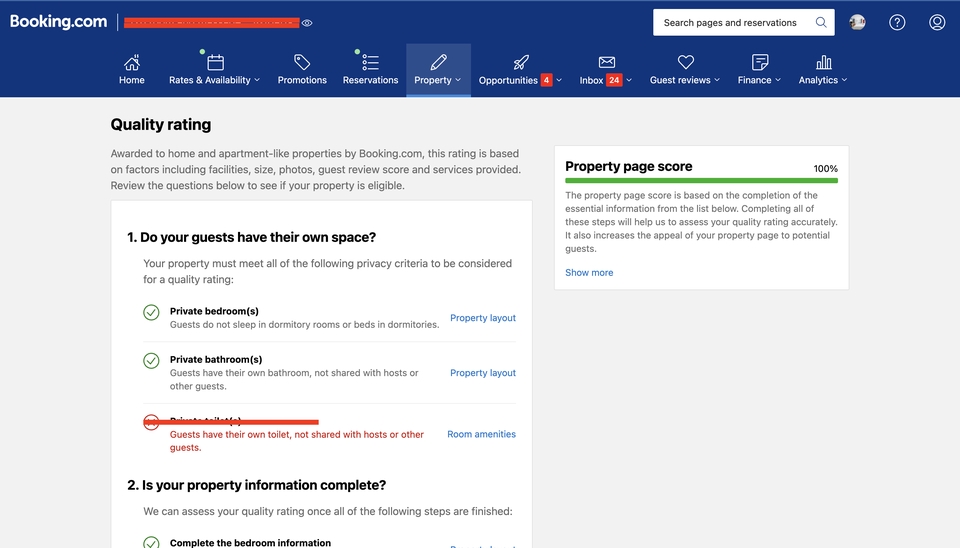Click the Complete the bedroom information checkmark
This screenshot has width=960, height=548.
coord(151,542)
